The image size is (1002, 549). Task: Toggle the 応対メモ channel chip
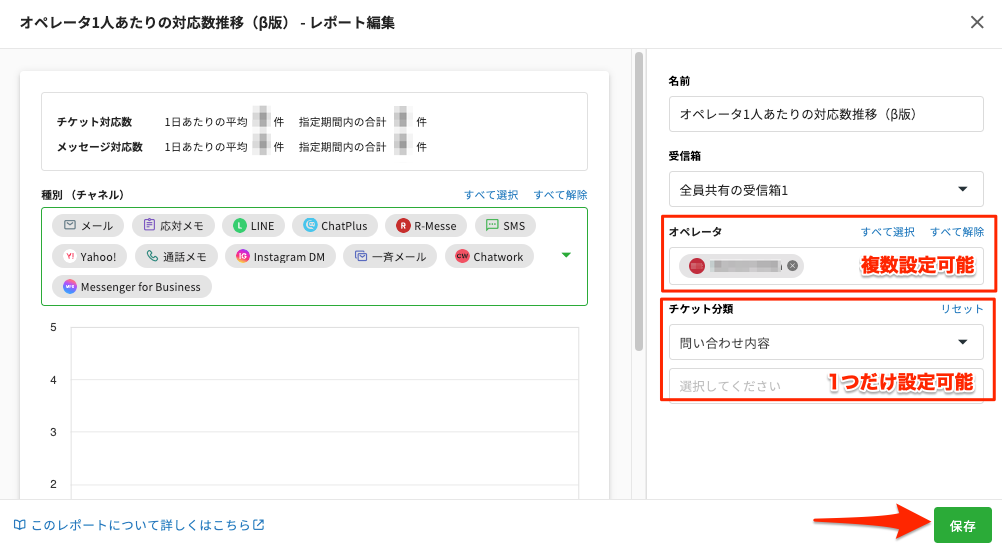(x=173, y=226)
